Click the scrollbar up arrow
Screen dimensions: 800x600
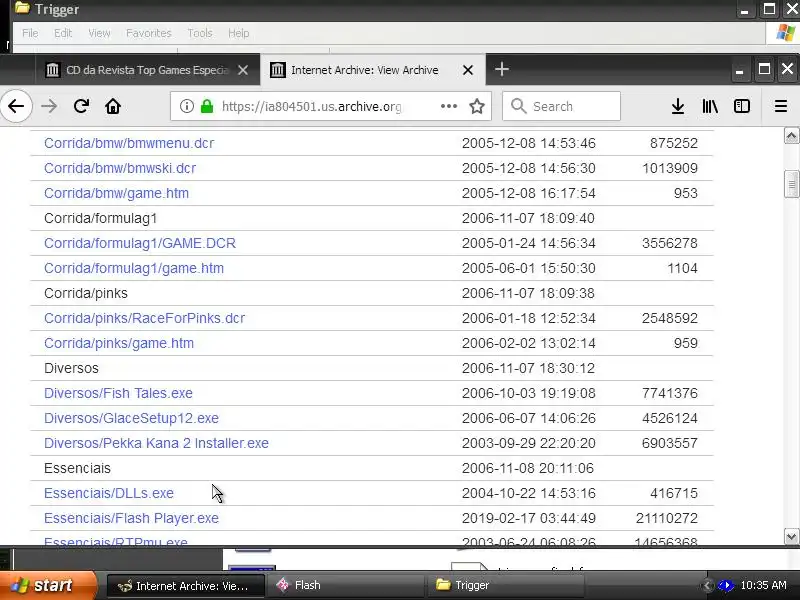(791, 136)
